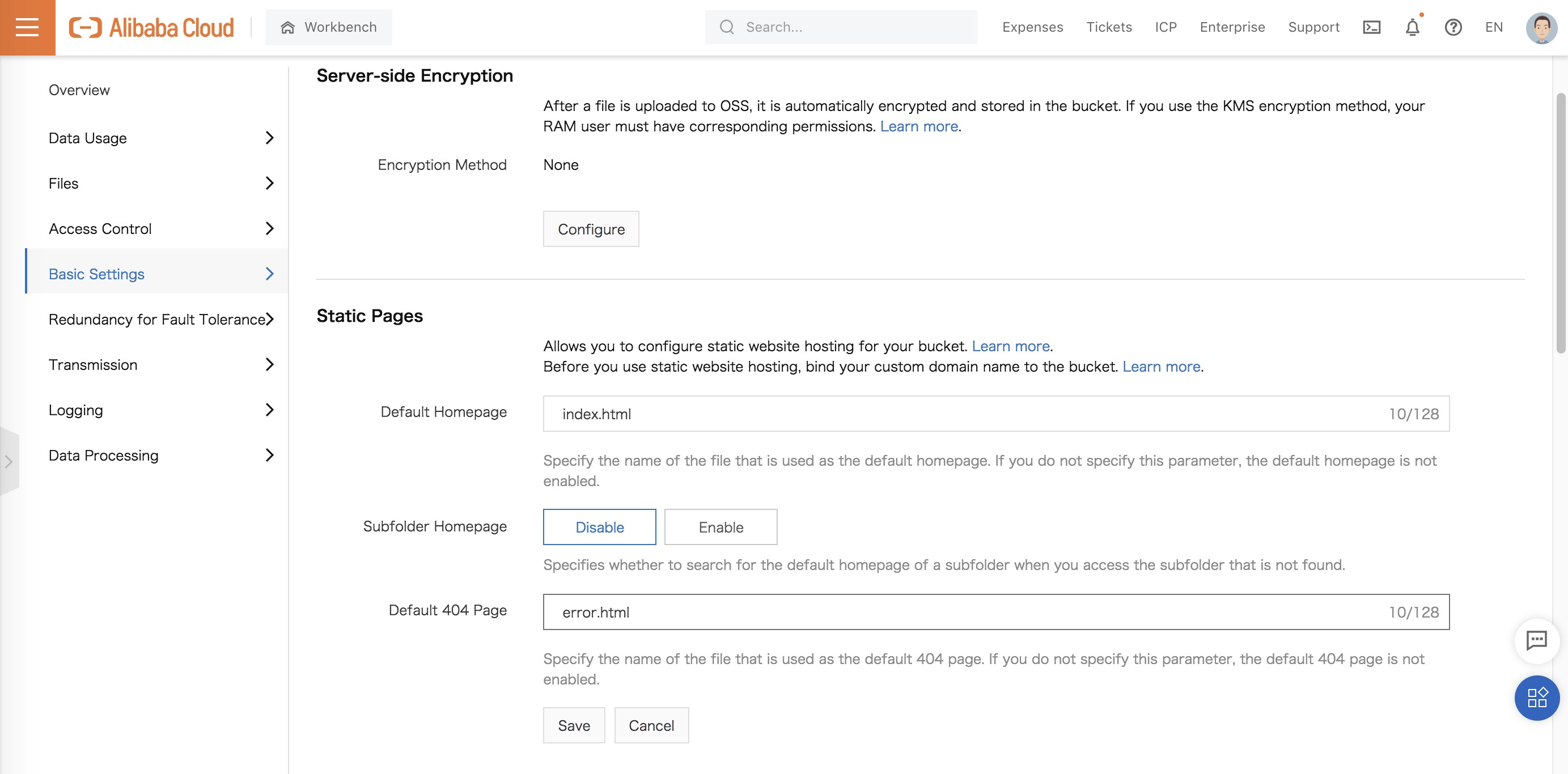Switch language using the EN selector
Viewport: 1568px width, 774px height.
[x=1494, y=27]
